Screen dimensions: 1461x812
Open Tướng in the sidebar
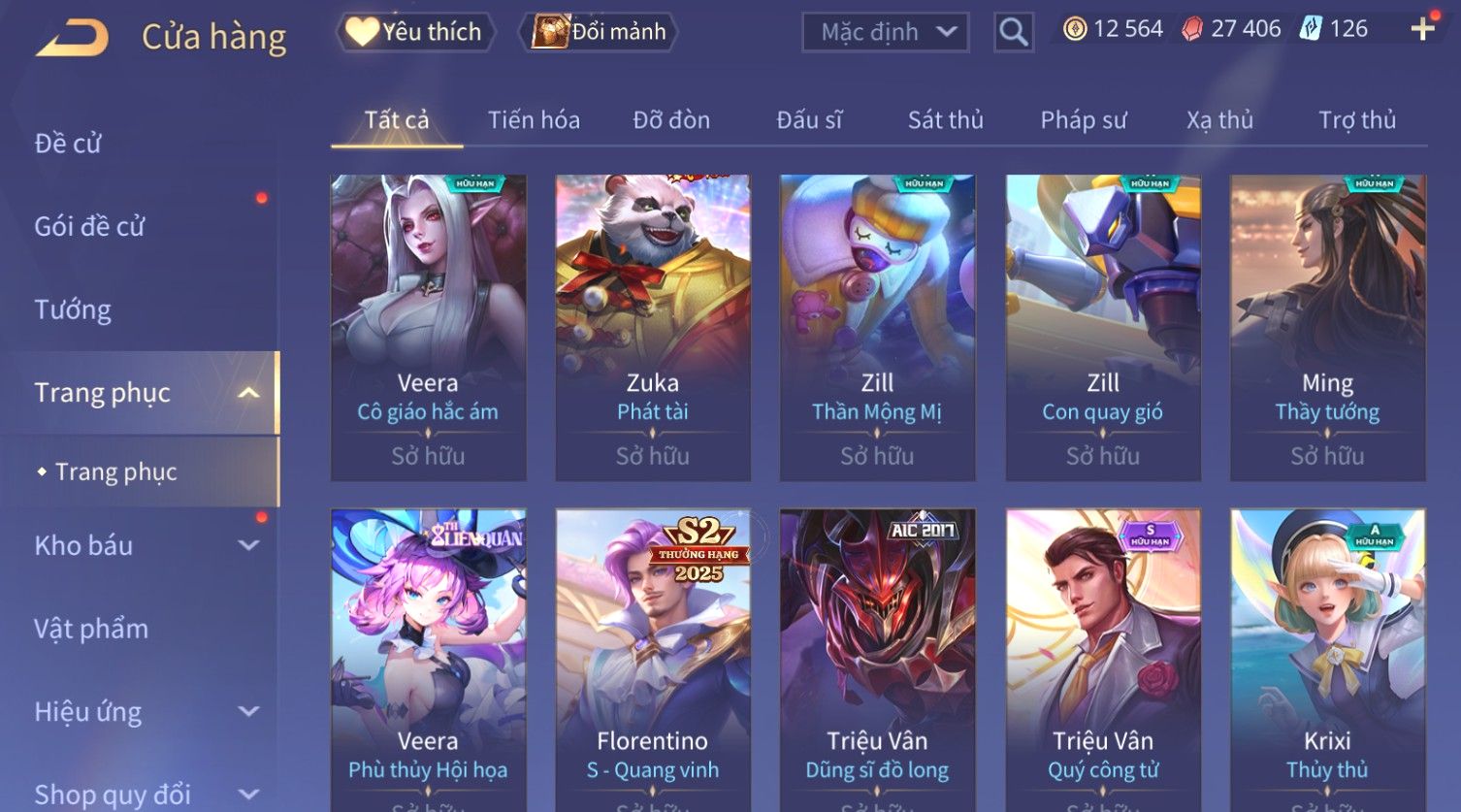(x=73, y=309)
